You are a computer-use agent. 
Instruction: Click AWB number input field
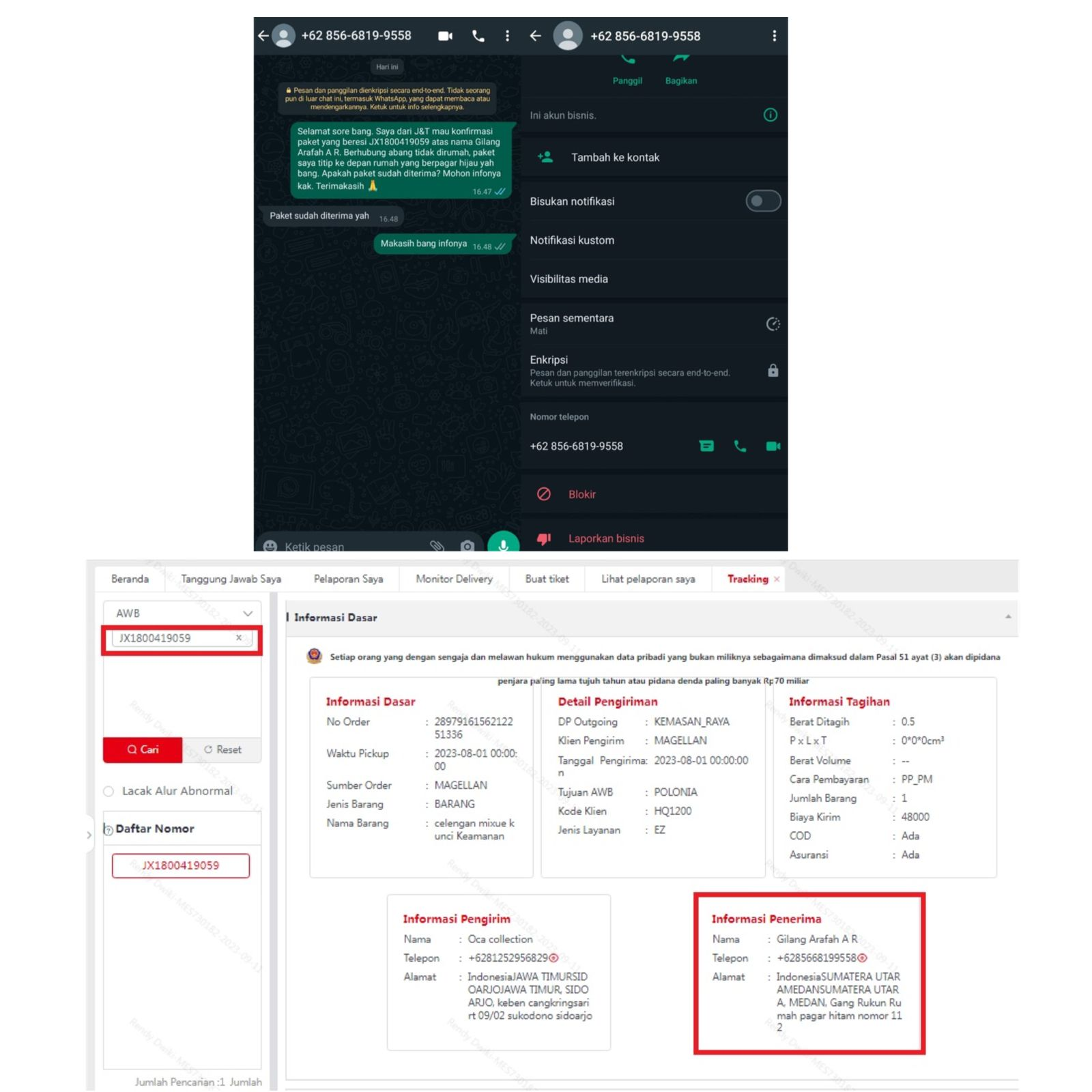pos(182,637)
